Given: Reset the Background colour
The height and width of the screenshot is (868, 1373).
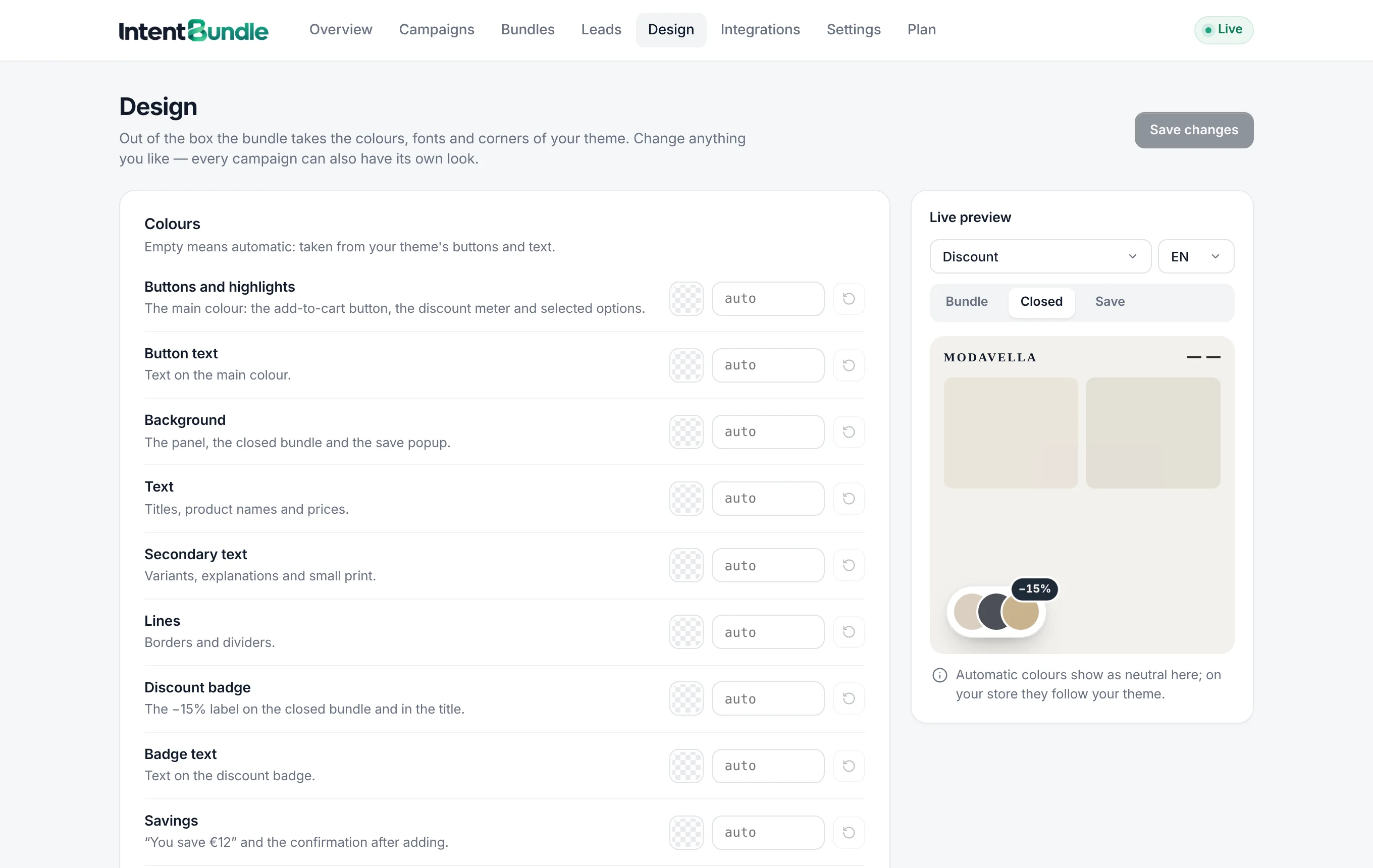Looking at the screenshot, I should [849, 432].
